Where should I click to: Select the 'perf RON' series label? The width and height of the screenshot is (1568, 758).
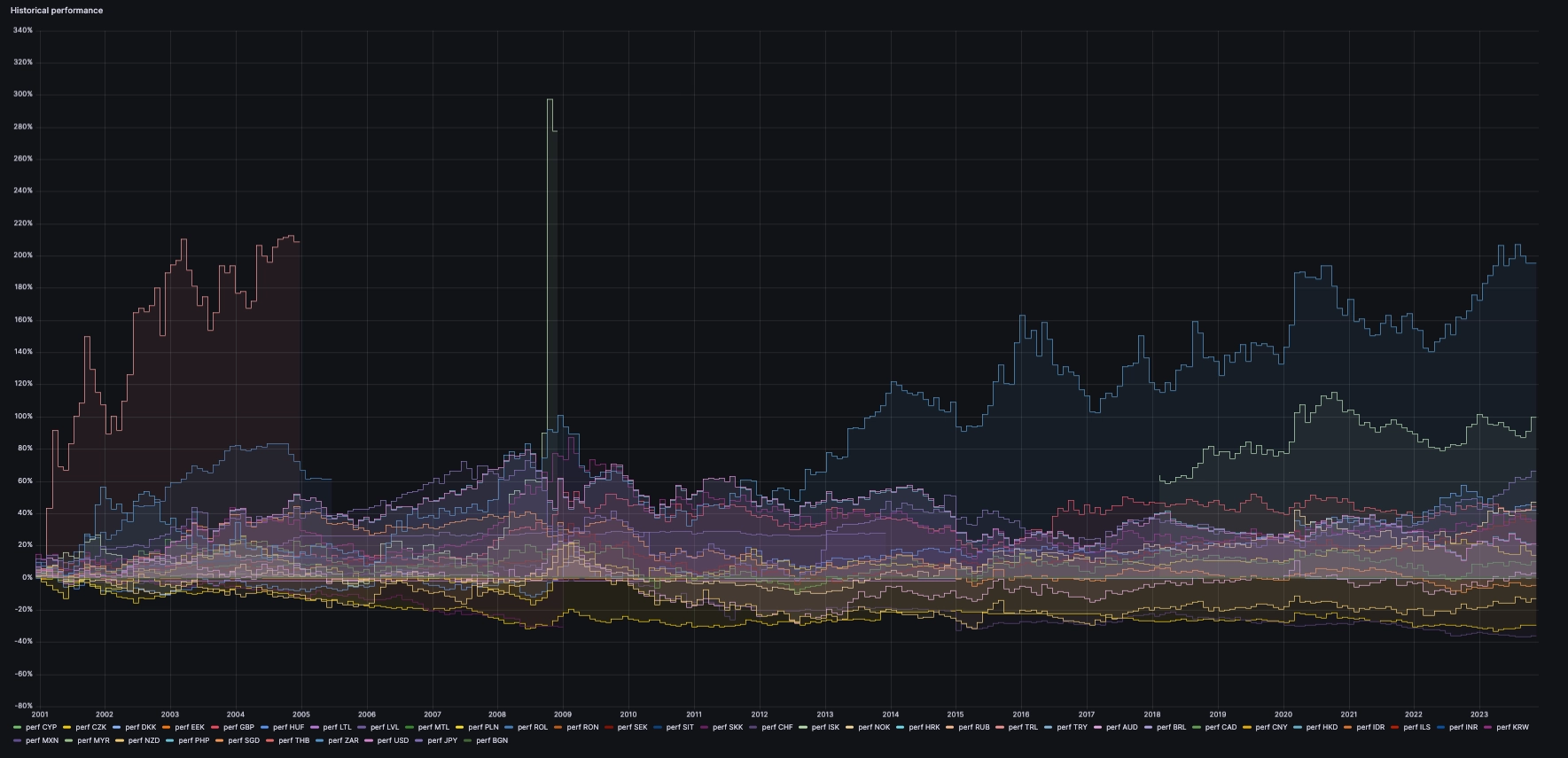coord(582,727)
